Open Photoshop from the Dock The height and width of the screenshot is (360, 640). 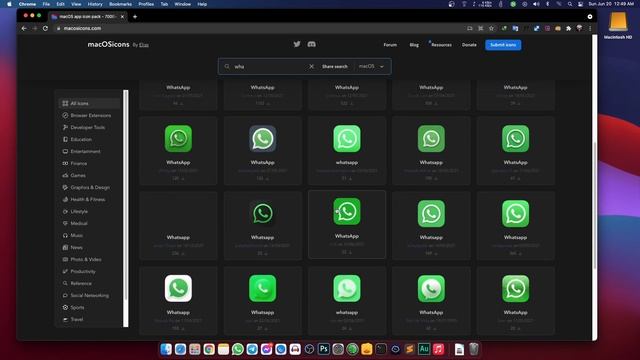(324, 349)
